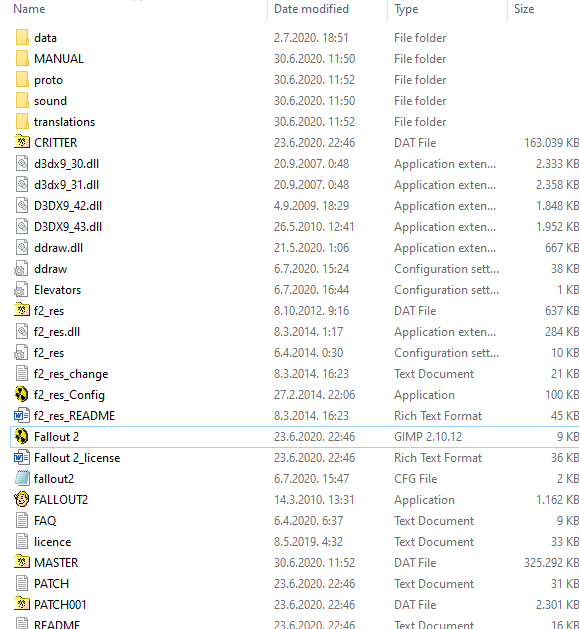579x629 pixels.
Task: Select the ddraw.dll file icon
Action: pos(22,247)
